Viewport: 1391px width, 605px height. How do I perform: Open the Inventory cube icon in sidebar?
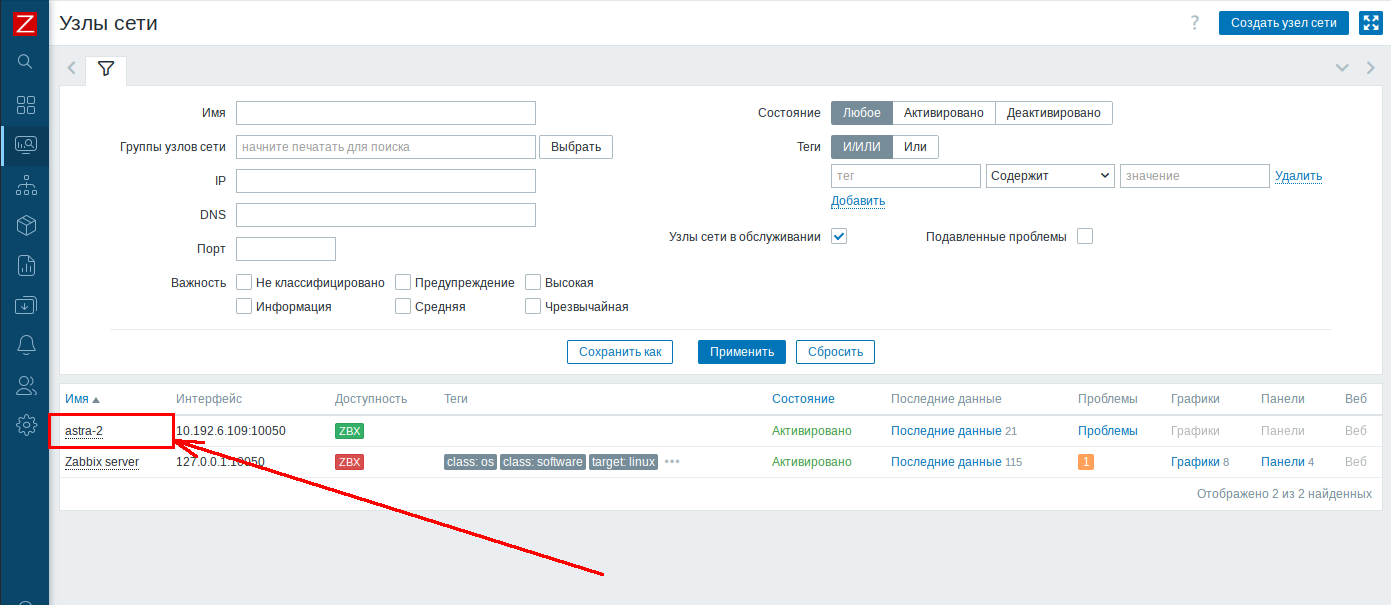(26, 225)
